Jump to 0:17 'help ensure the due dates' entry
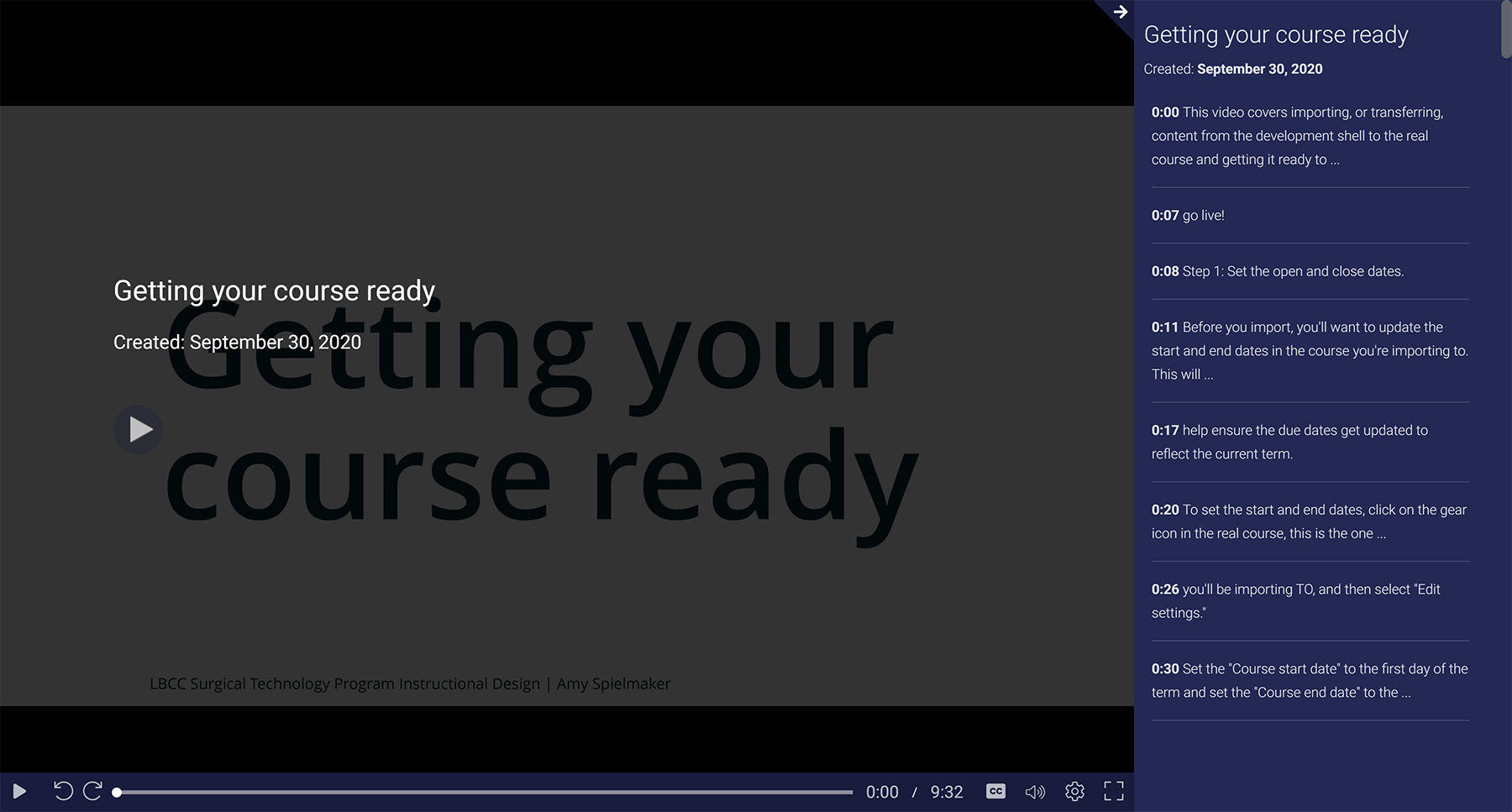 click(1310, 442)
